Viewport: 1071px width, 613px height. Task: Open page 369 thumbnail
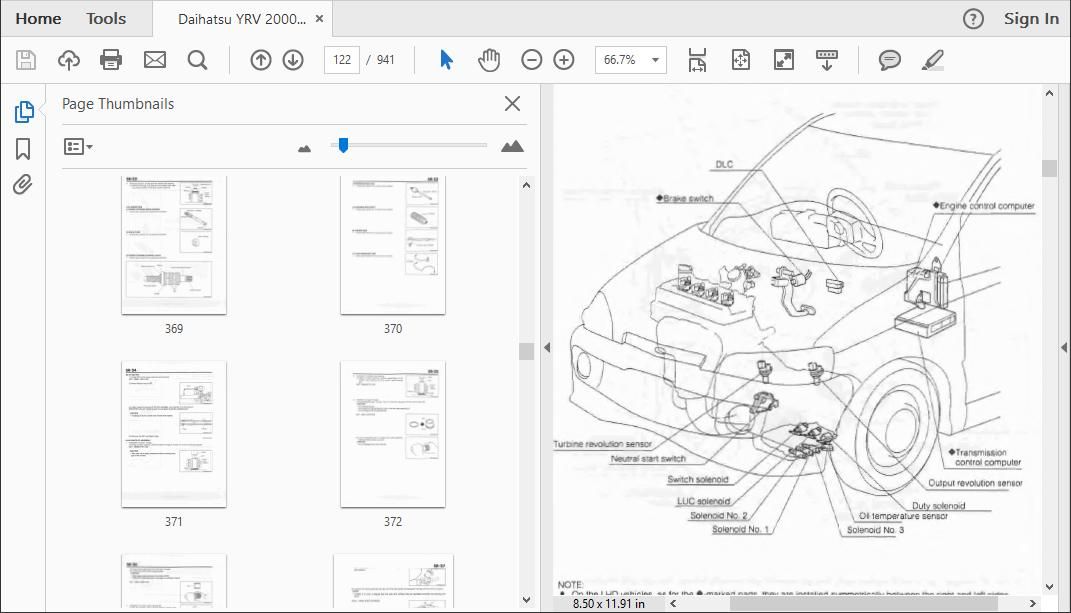pos(173,245)
